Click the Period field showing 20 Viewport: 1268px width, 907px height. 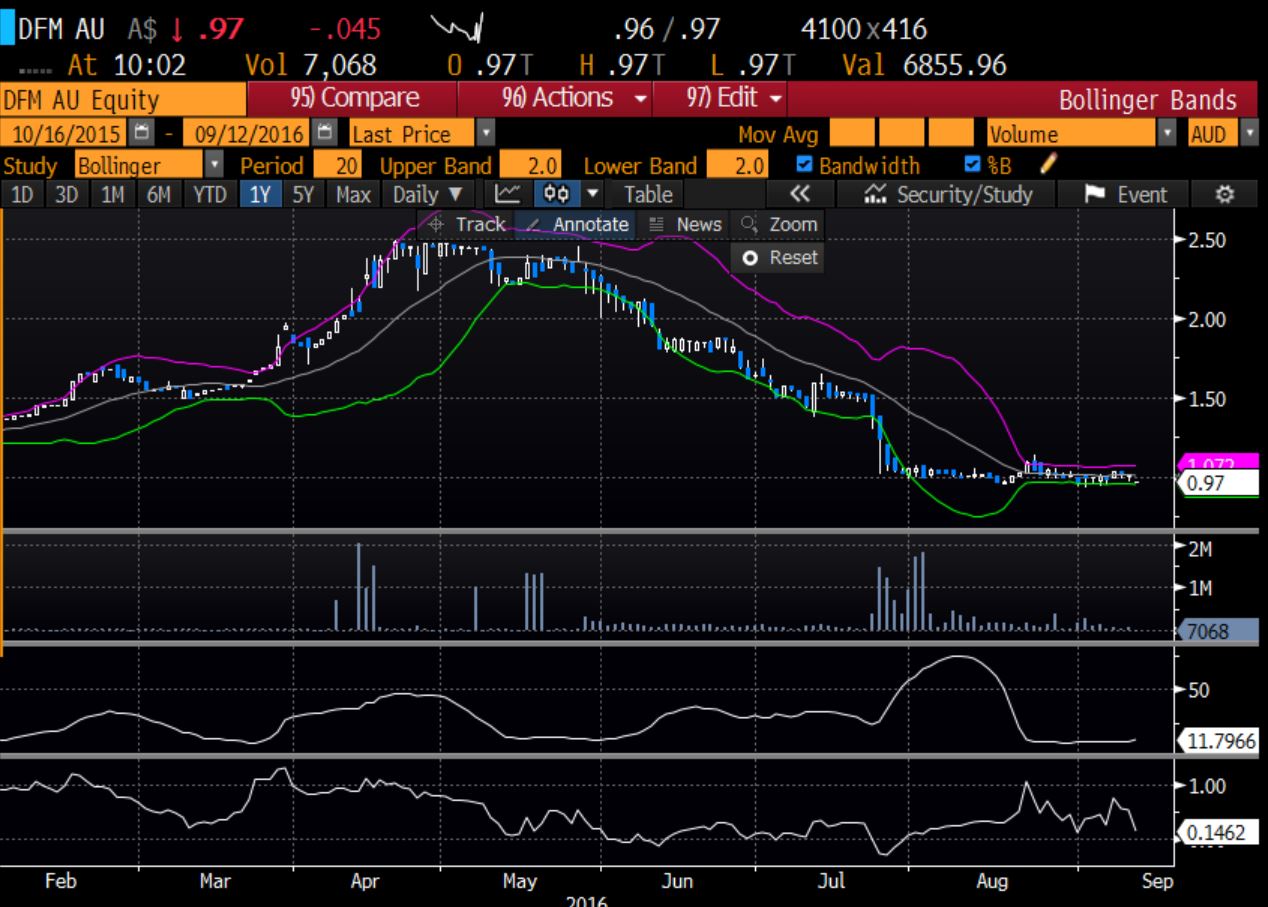tap(336, 164)
